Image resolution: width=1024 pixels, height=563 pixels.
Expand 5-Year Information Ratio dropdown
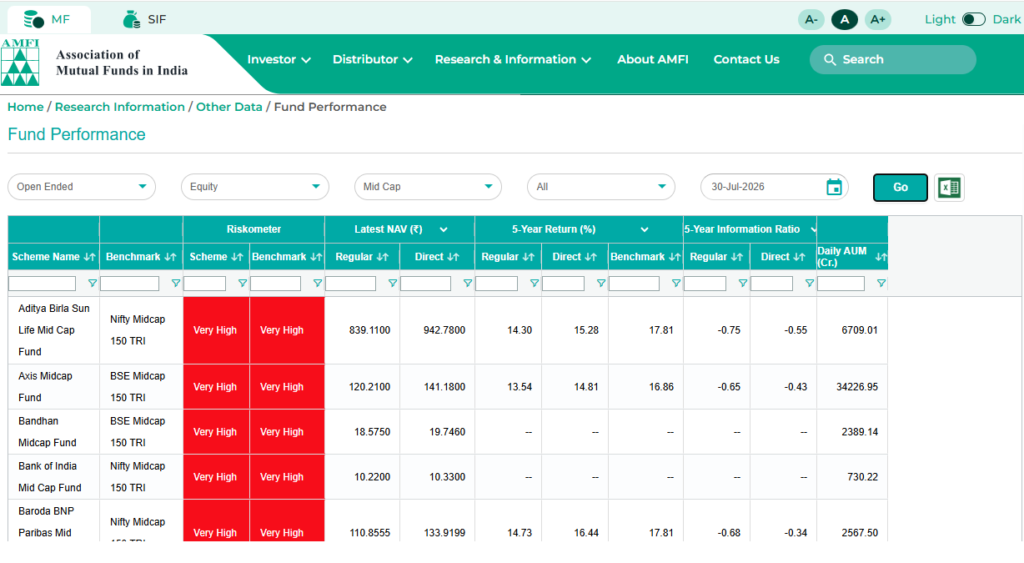click(x=813, y=229)
